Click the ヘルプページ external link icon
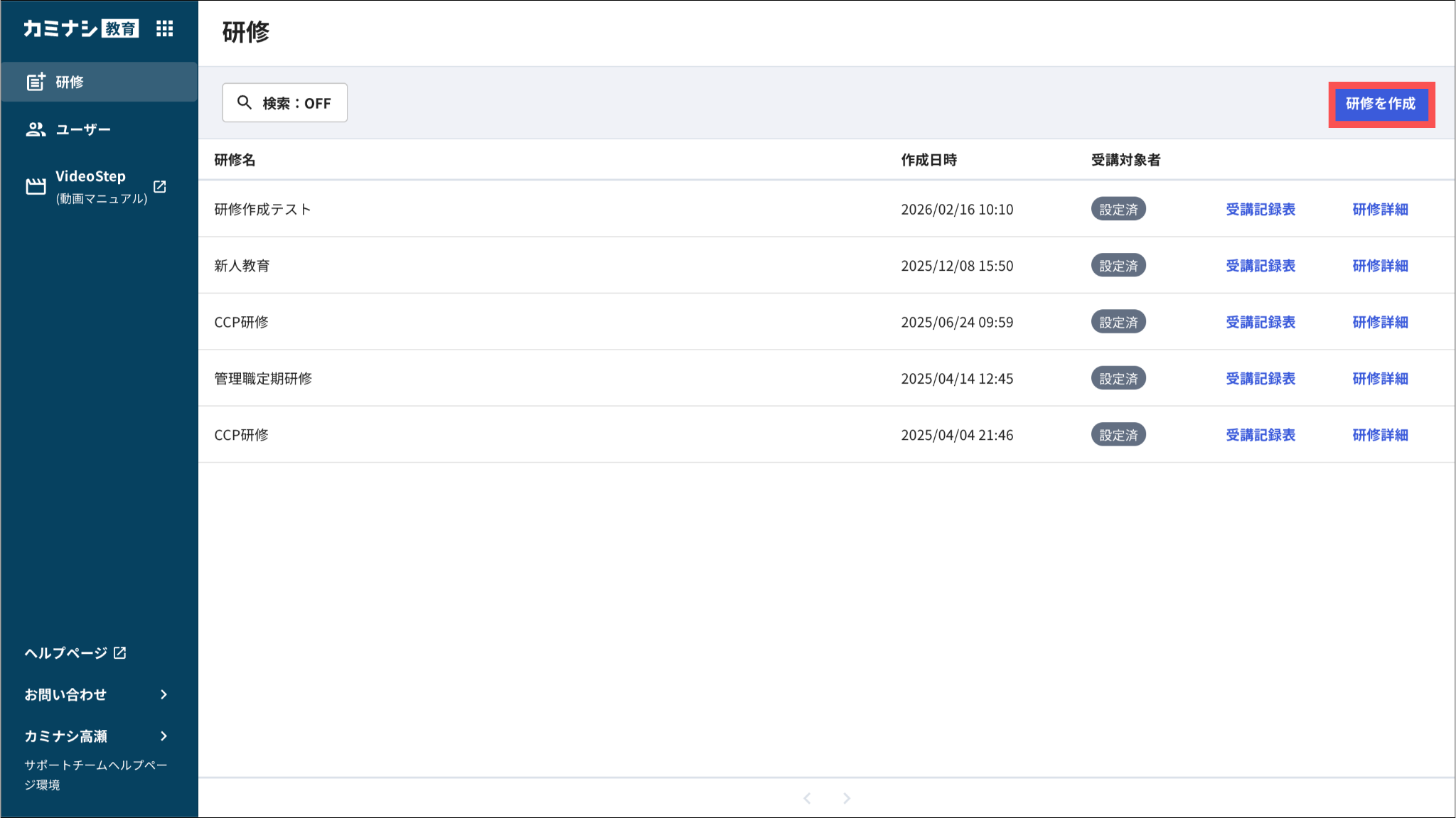 point(120,652)
